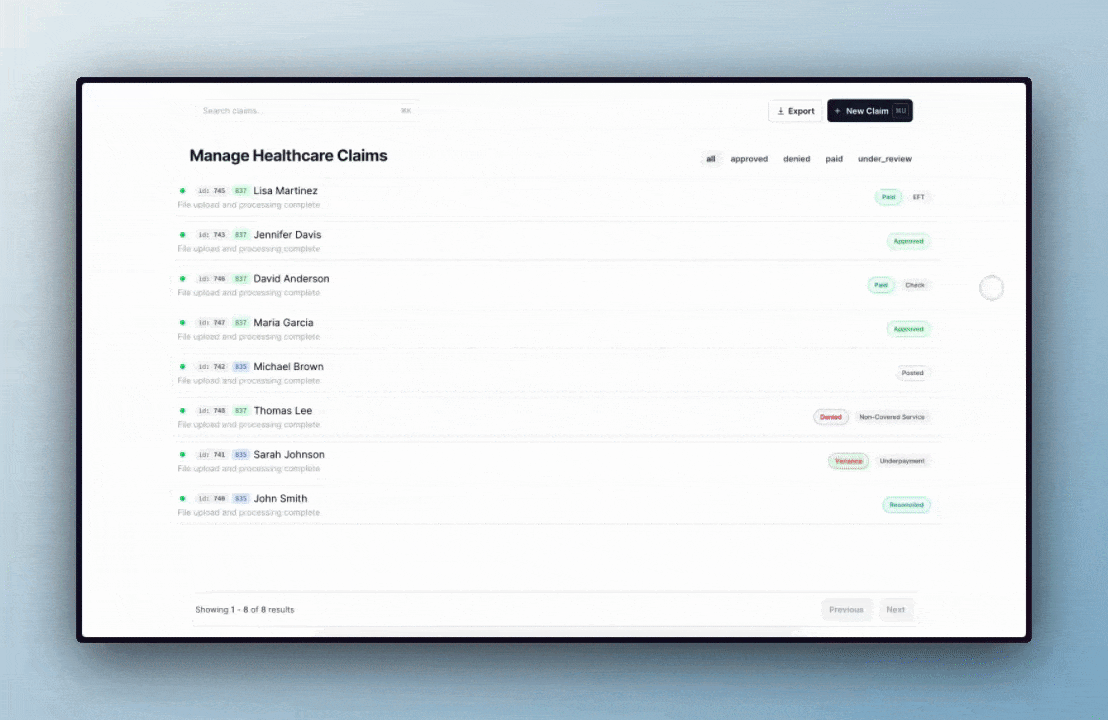The height and width of the screenshot is (720, 1108).
Task: Open the 'under_review' filter tab
Action: tap(885, 159)
